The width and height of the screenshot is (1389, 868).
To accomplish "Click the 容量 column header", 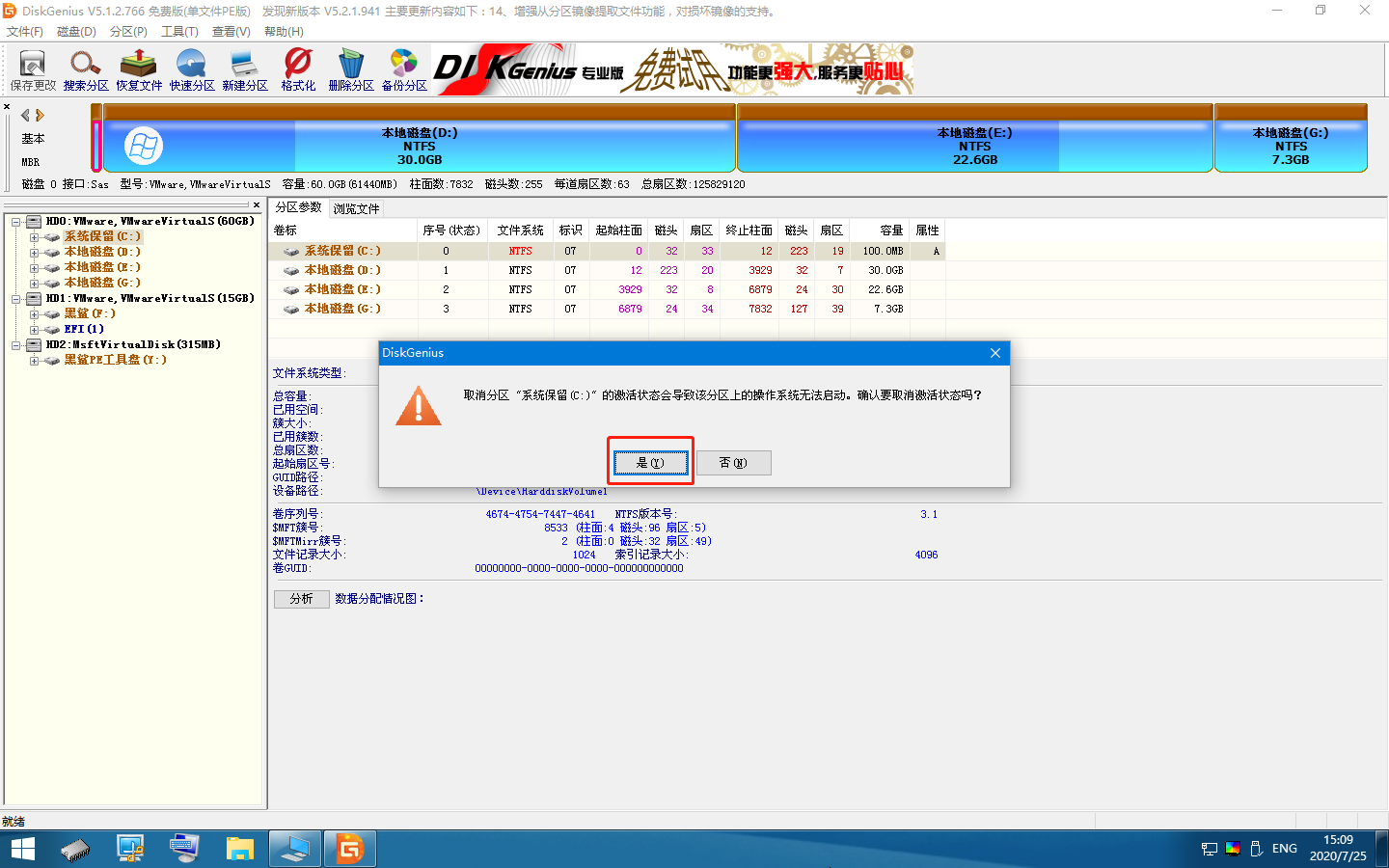I will pyautogui.click(x=881, y=231).
